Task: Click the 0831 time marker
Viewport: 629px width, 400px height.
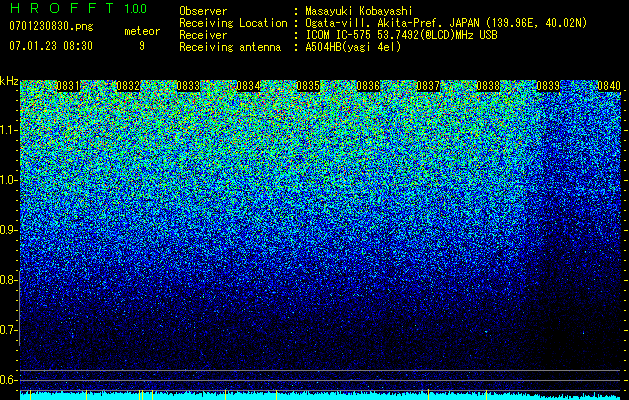Action: point(68,86)
